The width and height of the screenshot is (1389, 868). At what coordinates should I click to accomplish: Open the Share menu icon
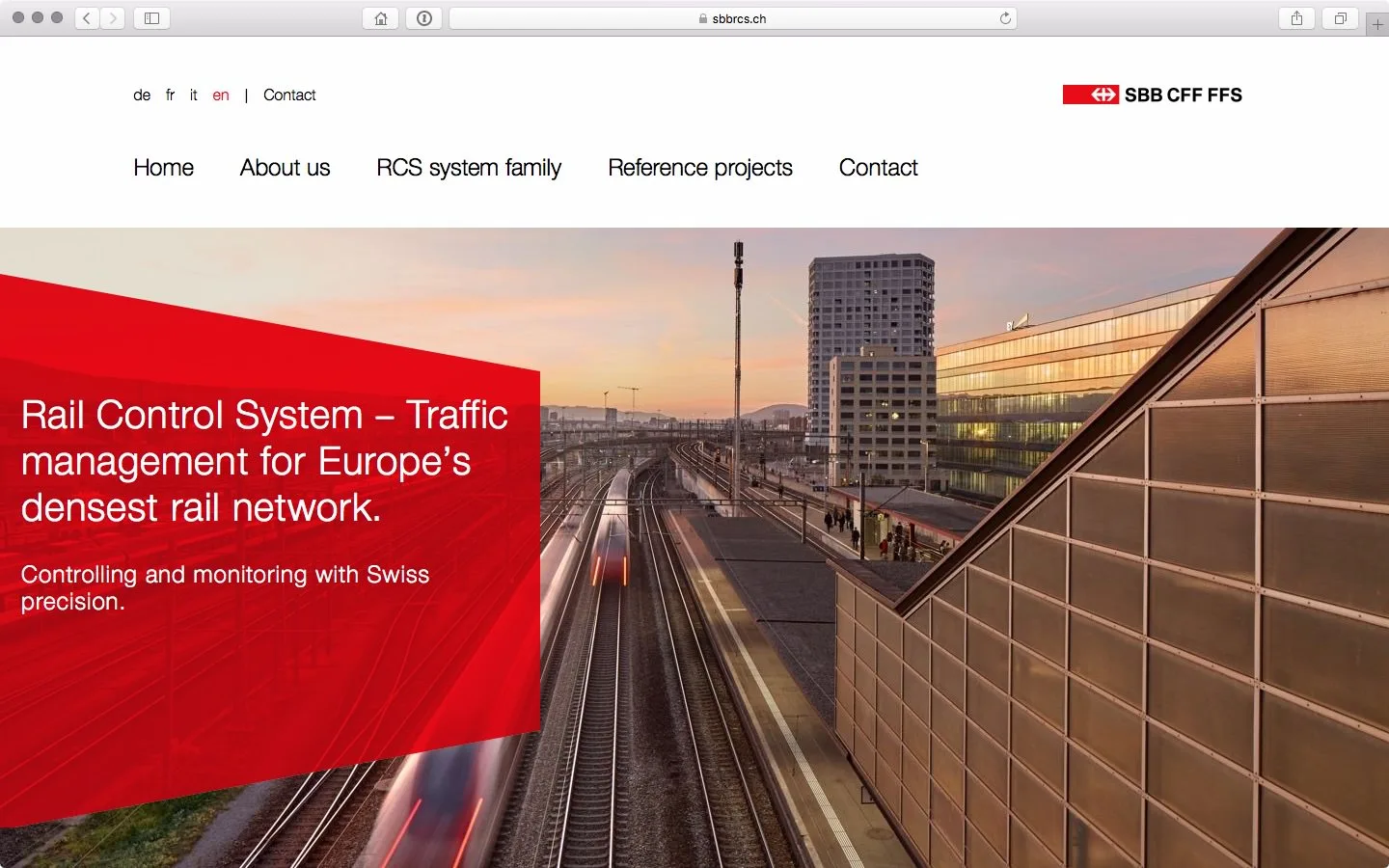tap(1296, 18)
